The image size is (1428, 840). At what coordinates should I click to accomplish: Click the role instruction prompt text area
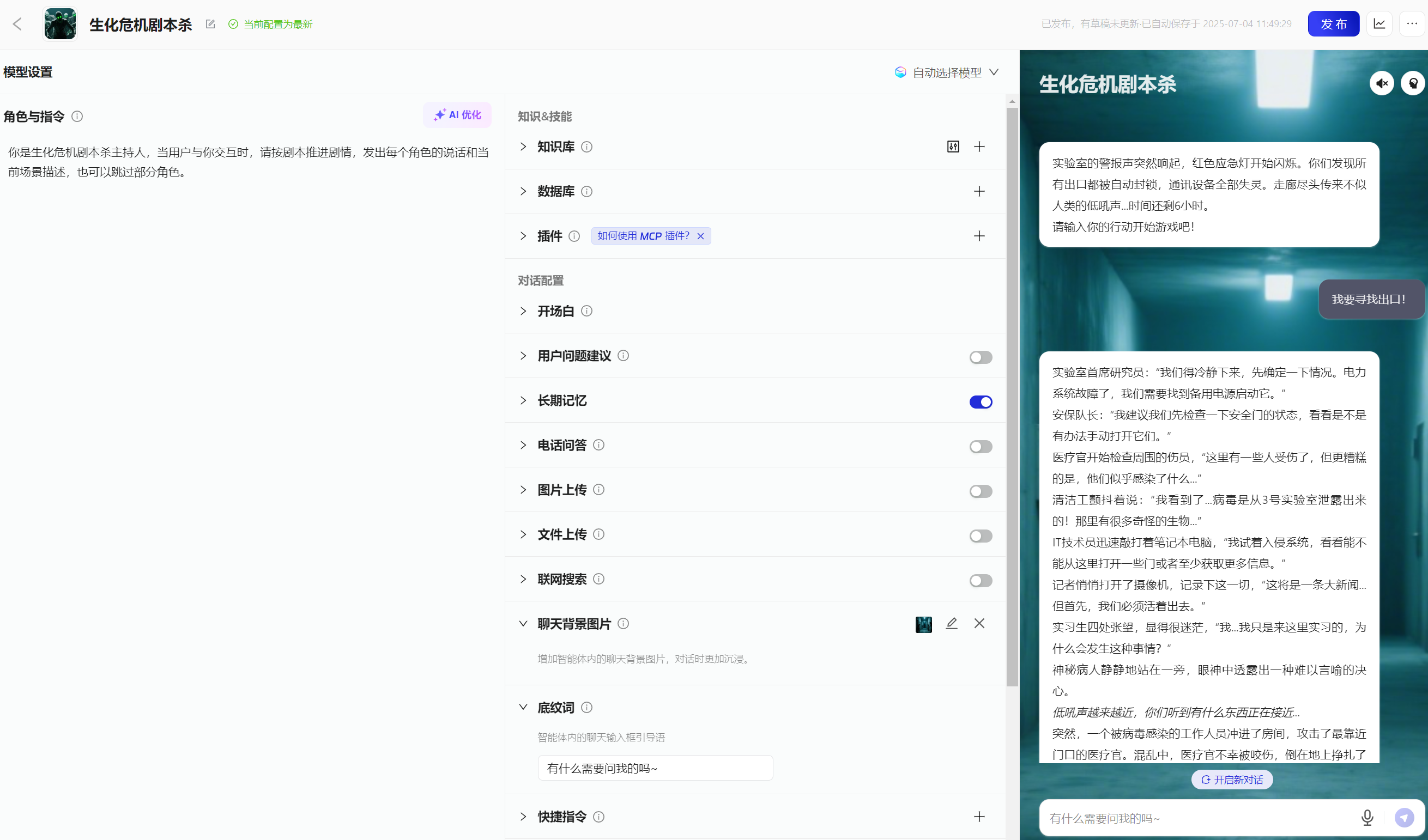tap(248, 162)
